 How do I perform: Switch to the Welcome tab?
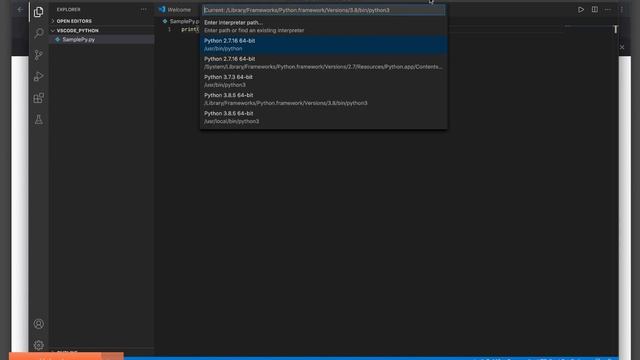pos(175,9)
